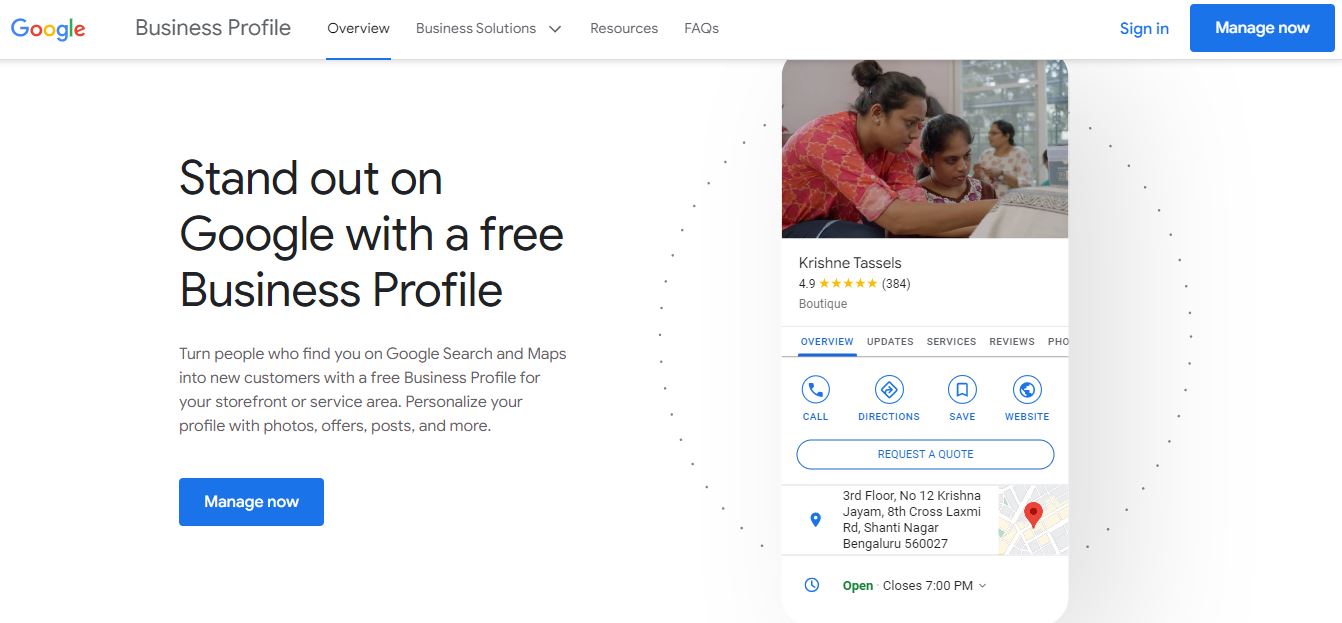Click the WEBSITE label text
Viewport: 1342px width, 623px height.
tap(1027, 417)
